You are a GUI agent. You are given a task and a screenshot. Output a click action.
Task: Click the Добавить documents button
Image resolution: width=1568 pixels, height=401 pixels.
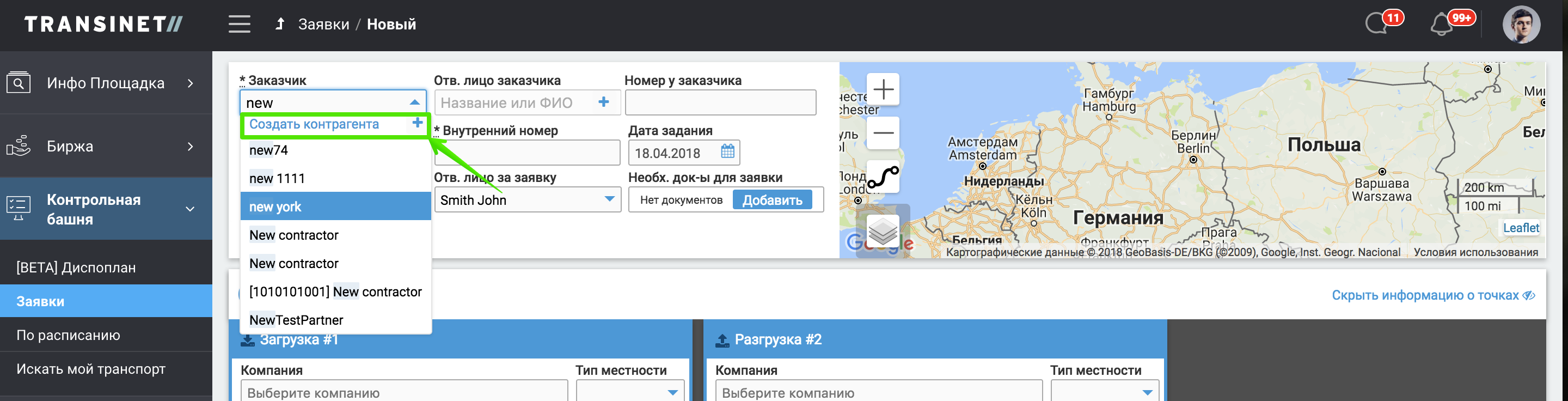click(772, 200)
